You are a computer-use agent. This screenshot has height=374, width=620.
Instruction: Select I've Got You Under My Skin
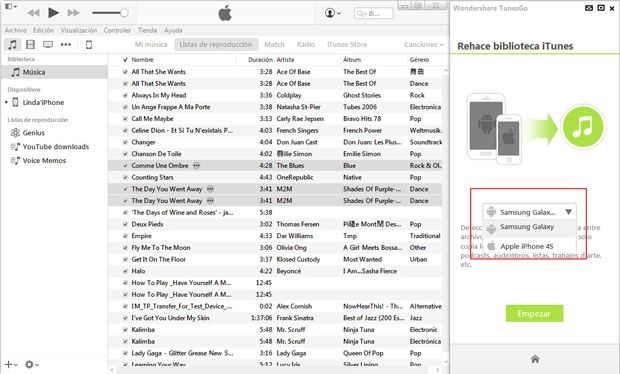coord(276,318)
